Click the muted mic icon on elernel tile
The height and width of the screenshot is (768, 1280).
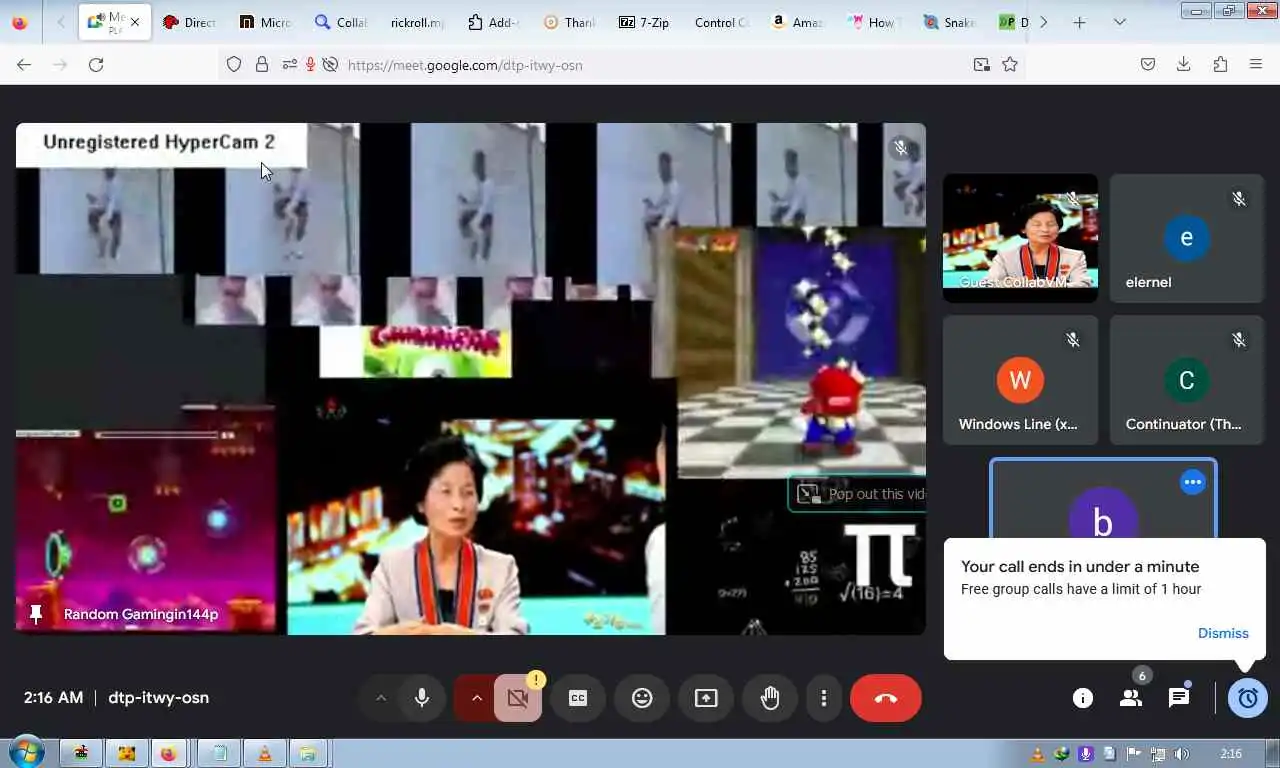(x=1239, y=199)
